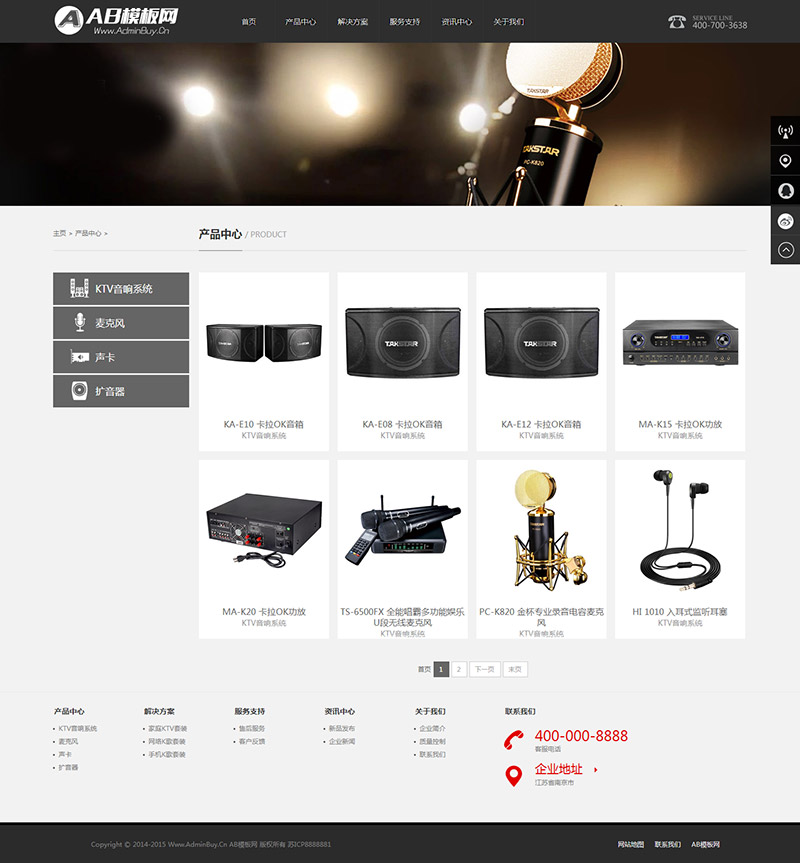
Task: Open 产品中心 in the top navigation
Action: 300,21
